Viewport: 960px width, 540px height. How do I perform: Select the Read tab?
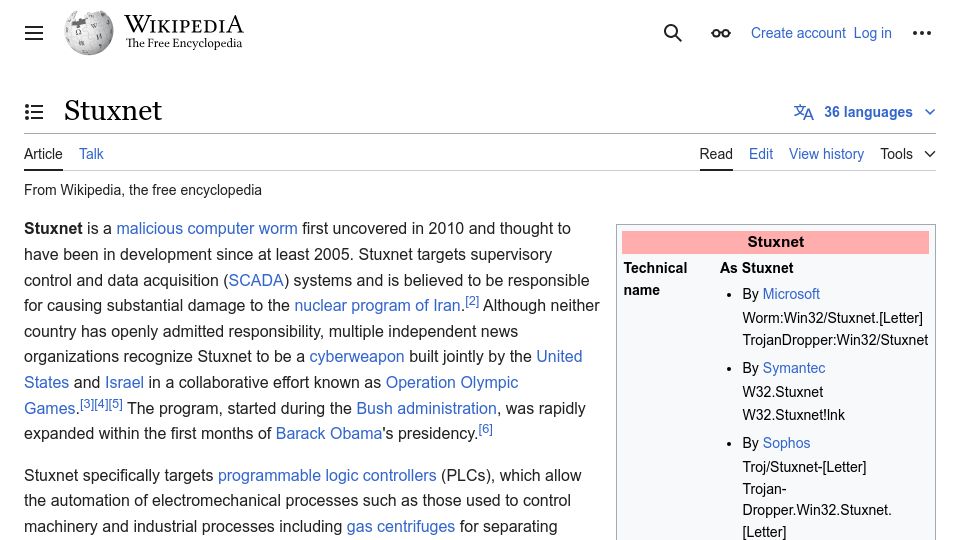[716, 154]
